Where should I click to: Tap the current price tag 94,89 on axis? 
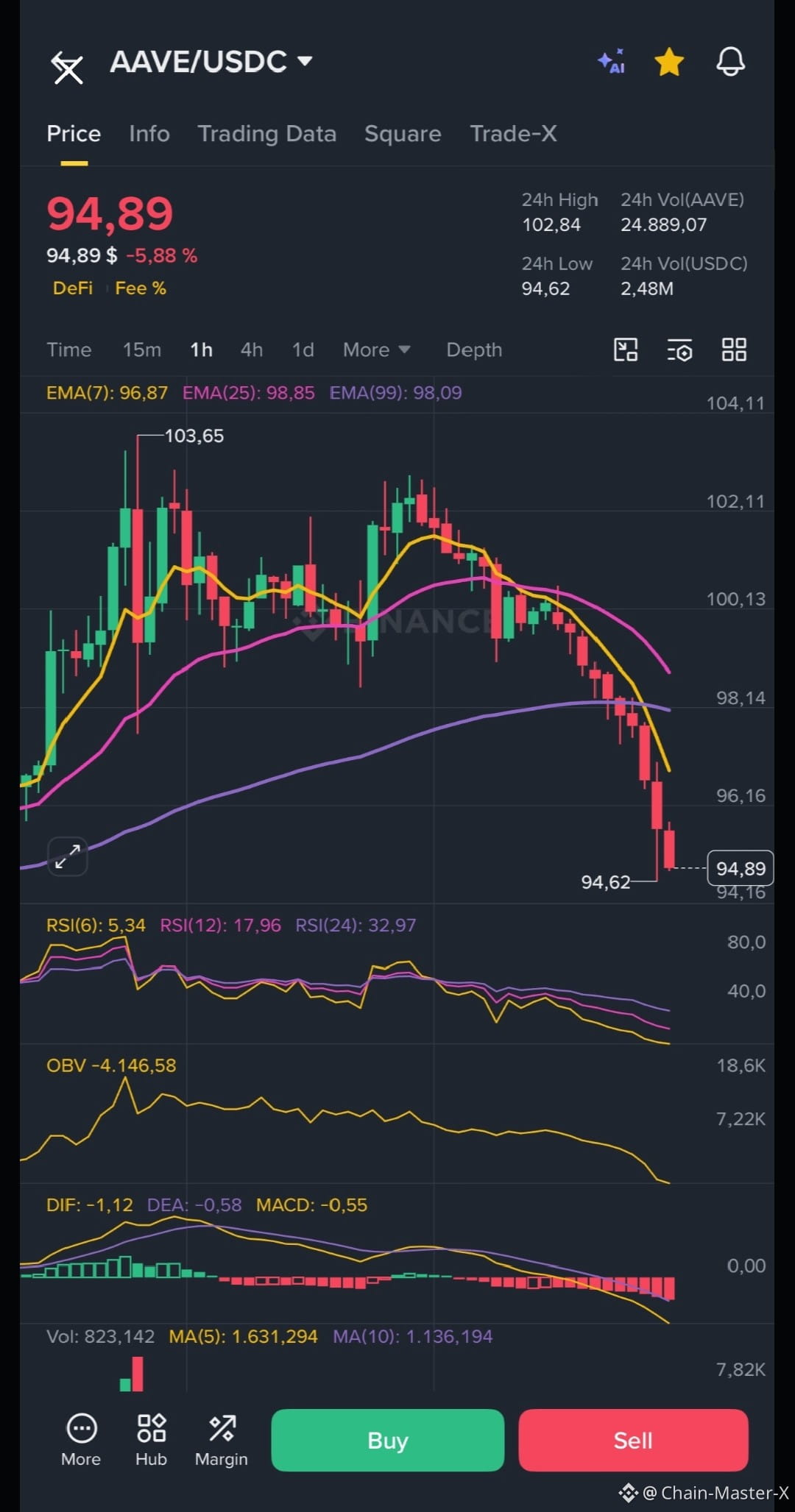pos(741,868)
